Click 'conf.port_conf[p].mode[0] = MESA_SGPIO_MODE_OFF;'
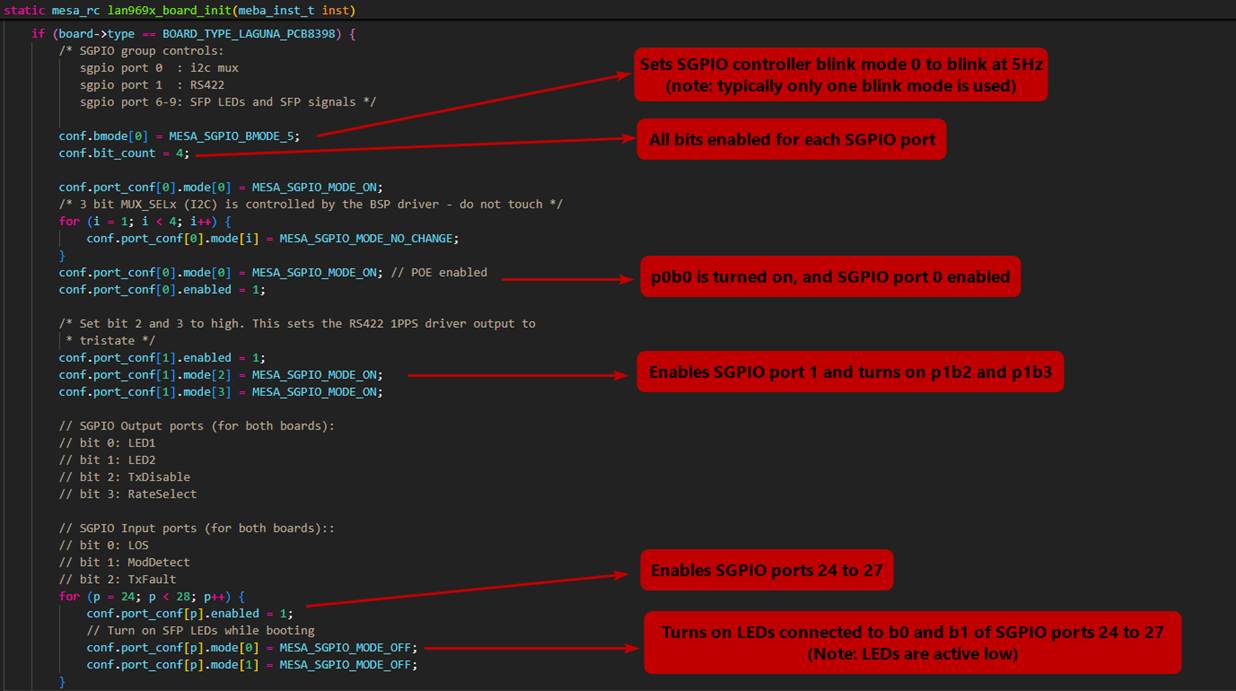 [252, 646]
